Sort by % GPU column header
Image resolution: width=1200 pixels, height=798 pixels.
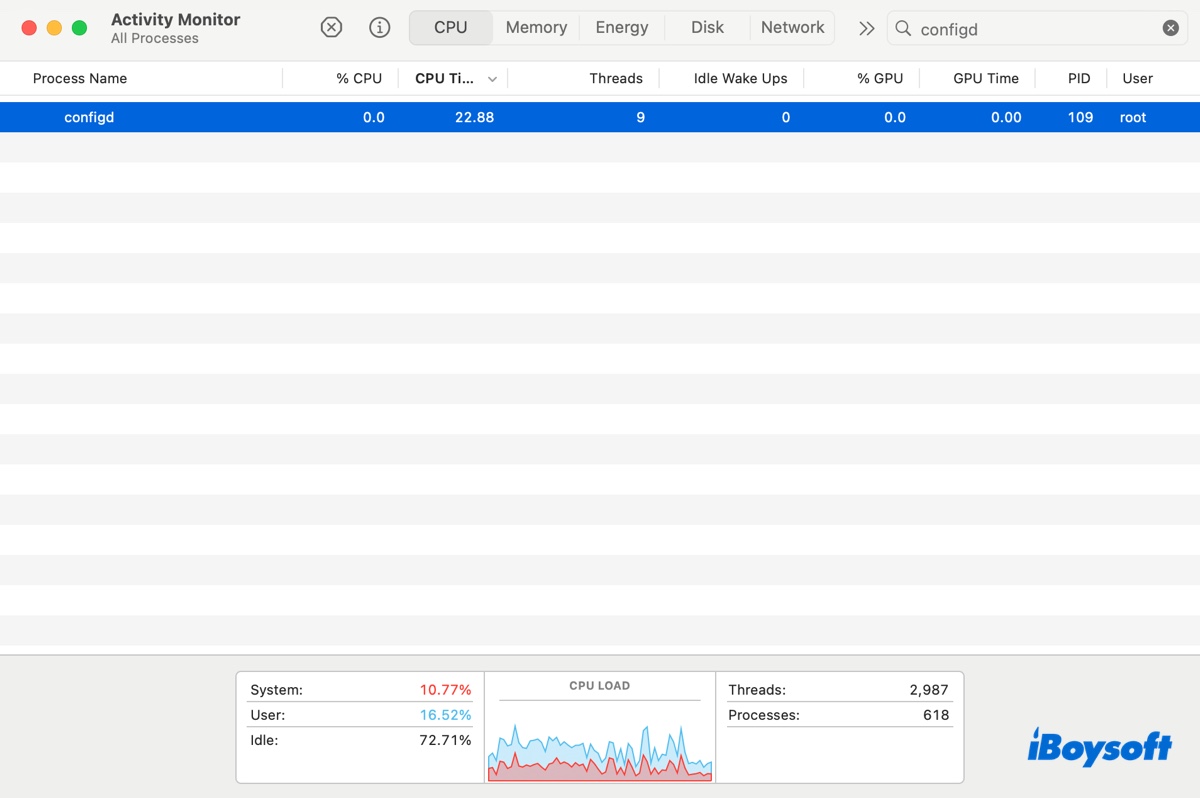880,78
